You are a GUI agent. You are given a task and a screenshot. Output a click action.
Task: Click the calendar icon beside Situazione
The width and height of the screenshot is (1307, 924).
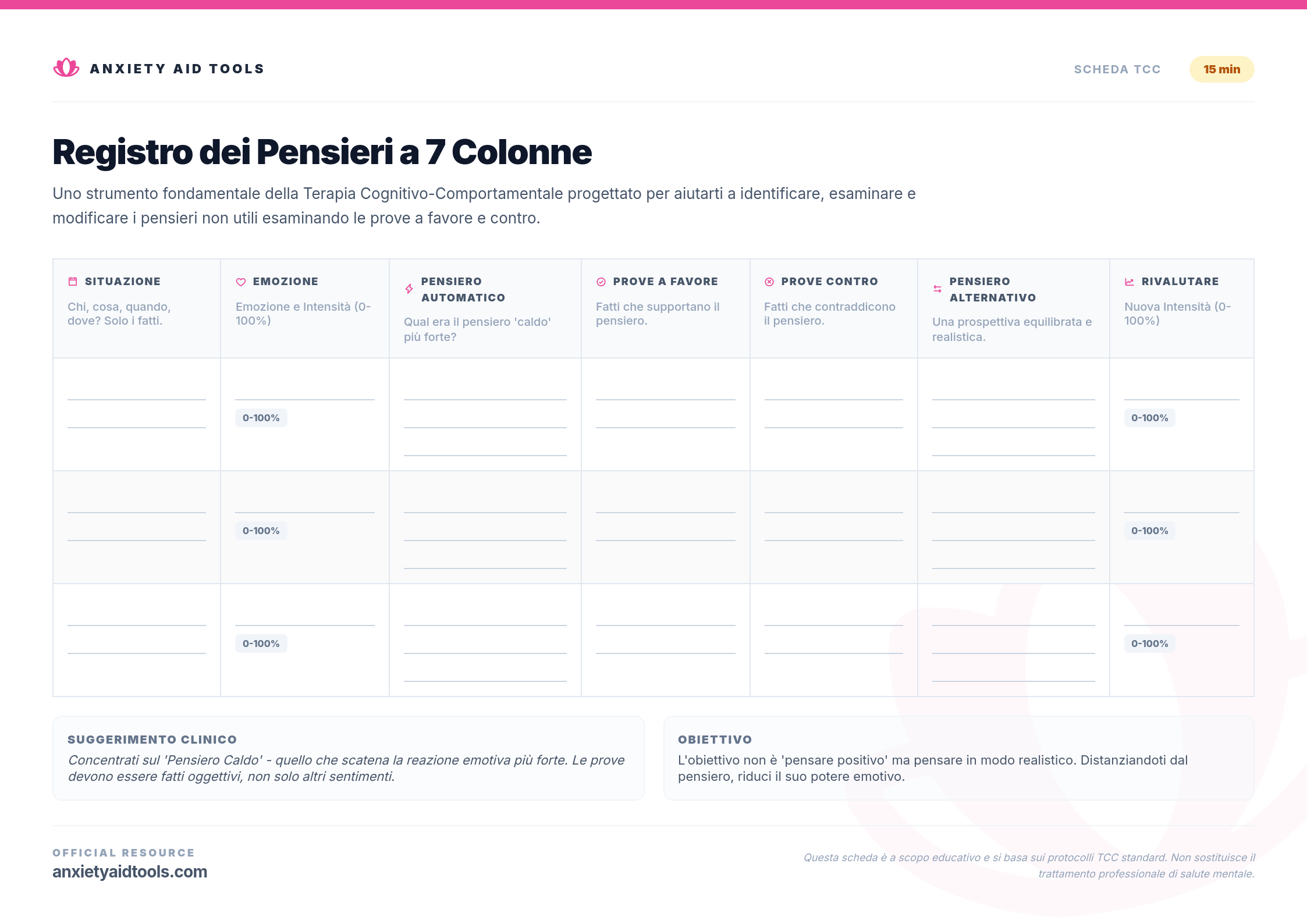click(x=73, y=282)
